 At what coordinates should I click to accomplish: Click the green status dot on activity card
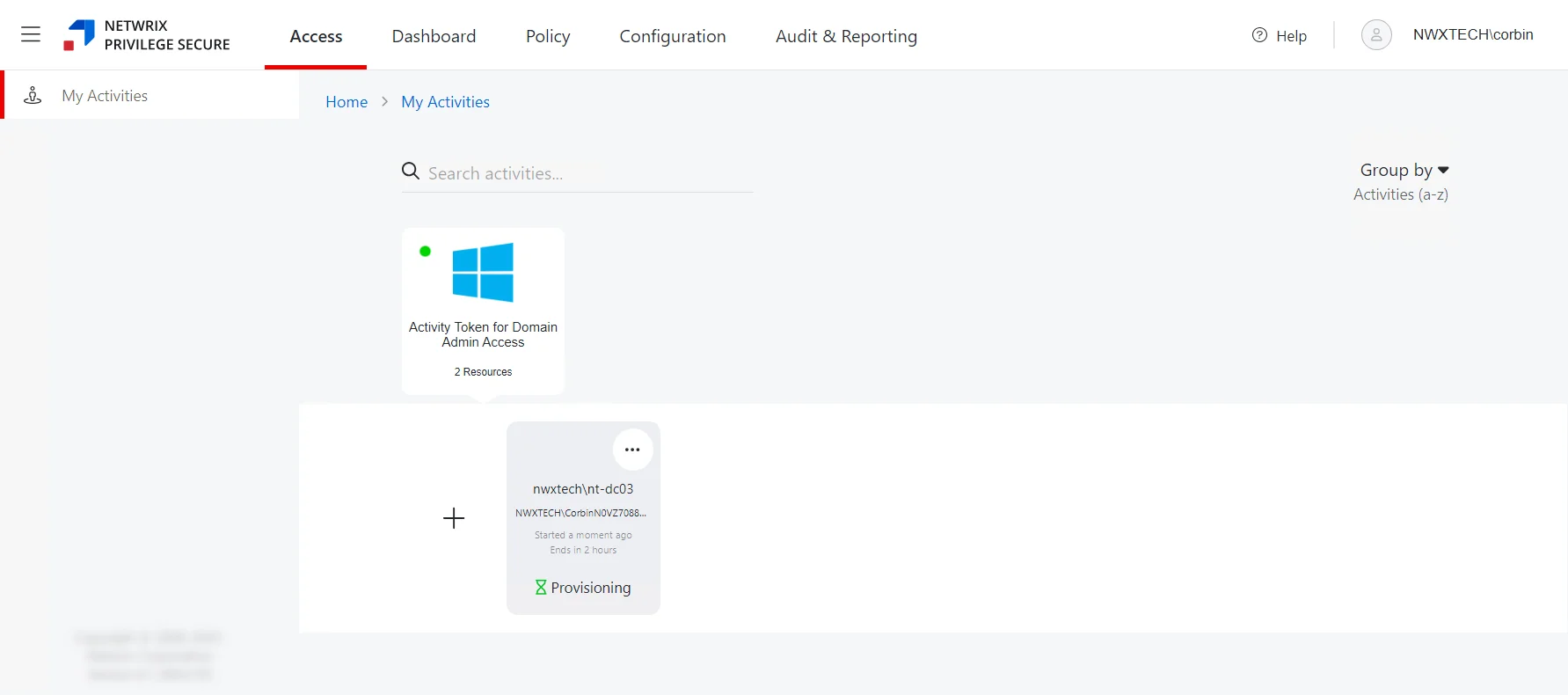(x=425, y=252)
